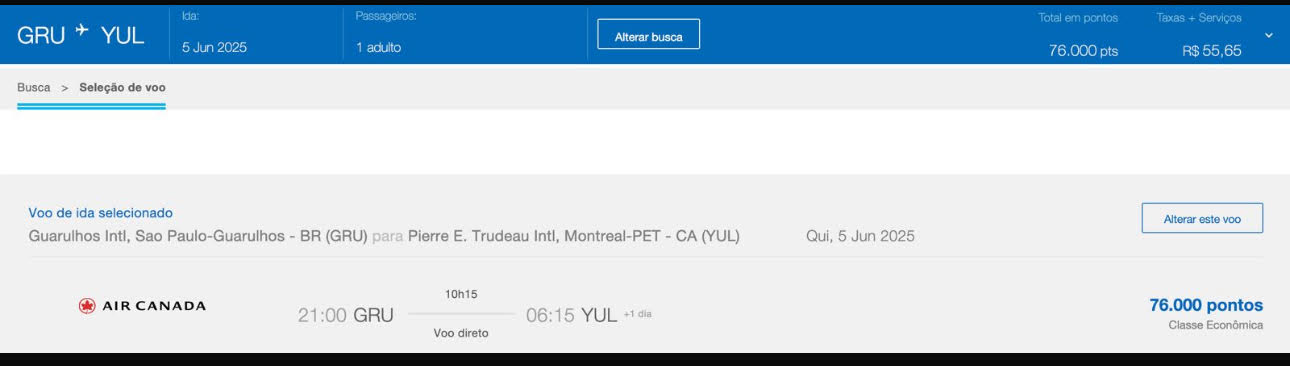Go back to Busca breadcrumb
This screenshot has width=1290, height=366.
click(x=34, y=87)
